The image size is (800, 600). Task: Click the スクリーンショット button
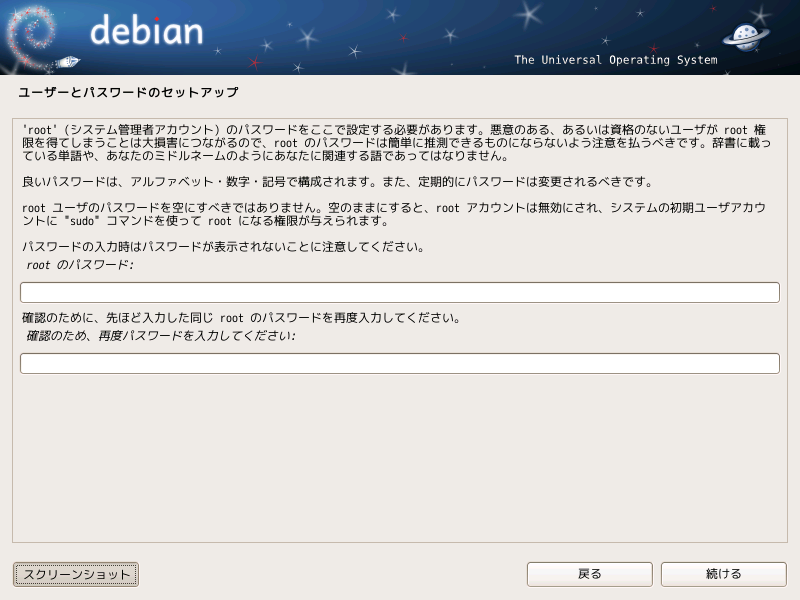pos(76,574)
